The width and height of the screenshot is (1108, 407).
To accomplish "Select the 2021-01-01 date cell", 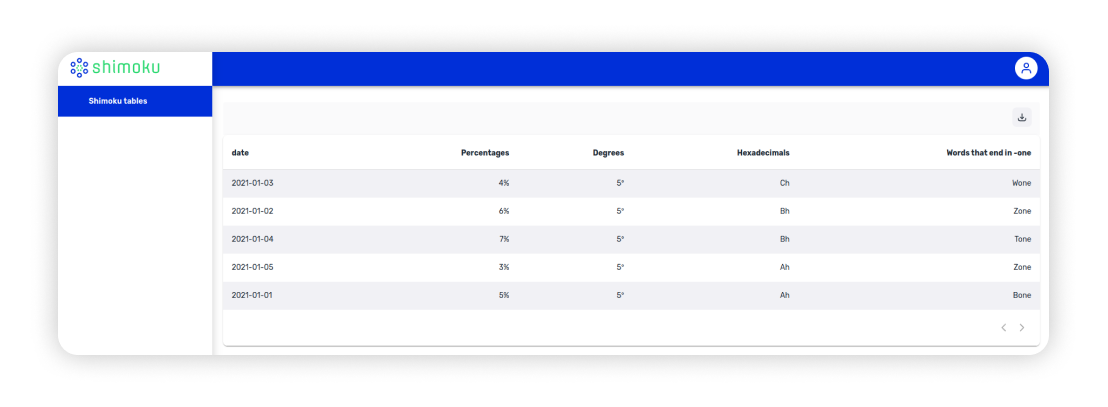I will 252,295.
